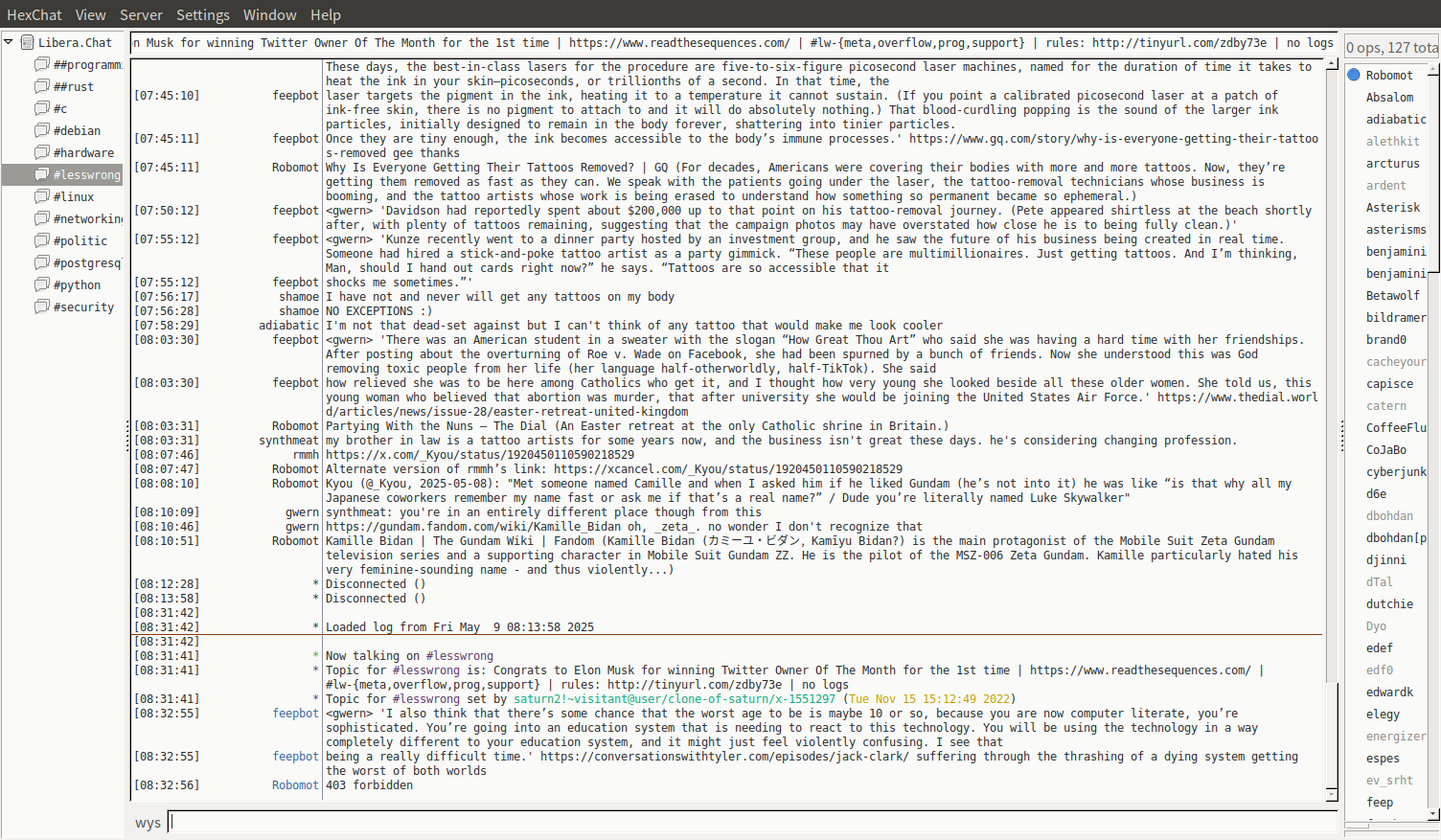Click the blue status icon beside Robomot
The height and width of the screenshot is (840, 1441).
[x=1354, y=75]
